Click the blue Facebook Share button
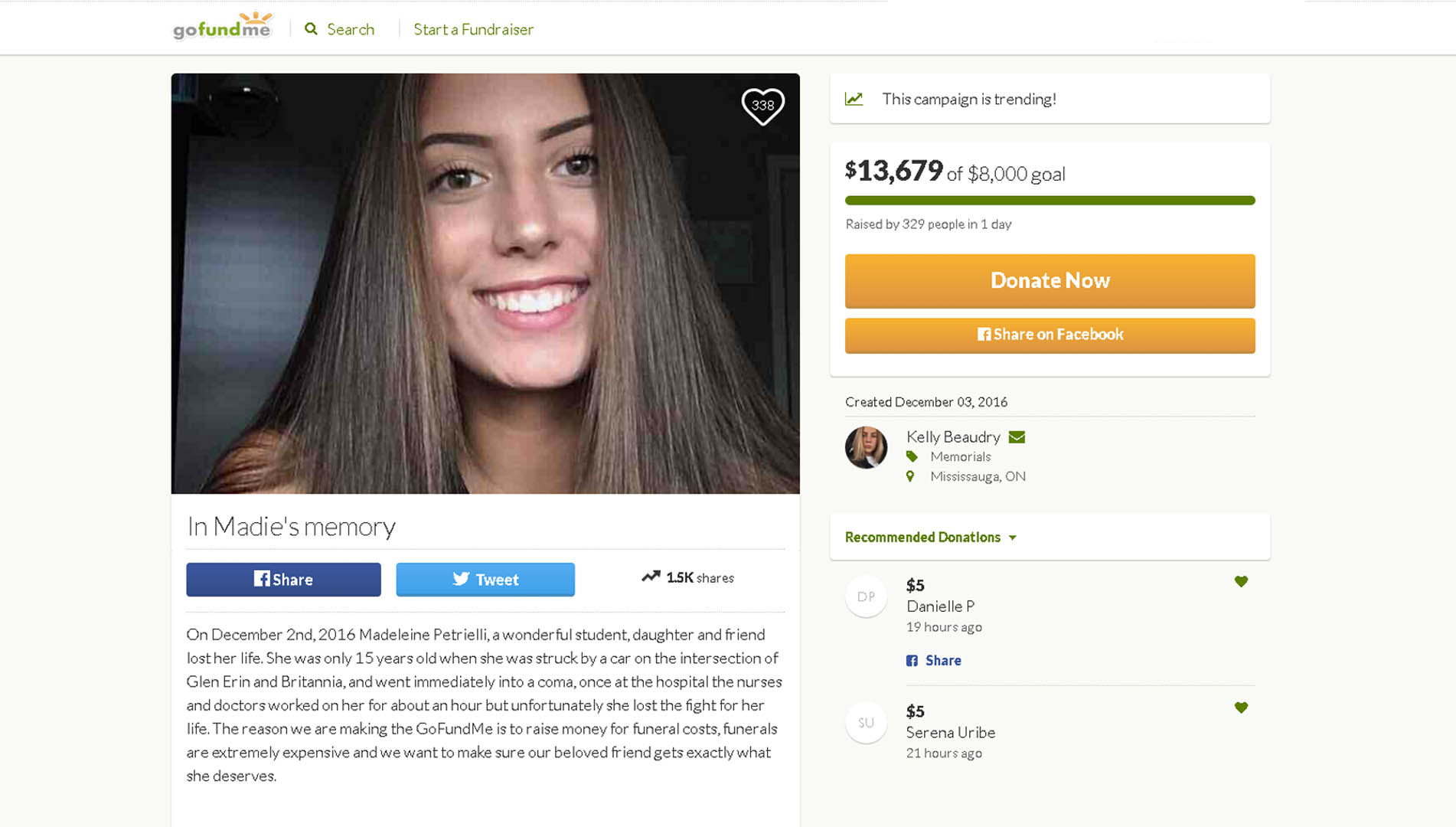The width and height of the screenshot is (1456, 827). [x=283, y=580]
